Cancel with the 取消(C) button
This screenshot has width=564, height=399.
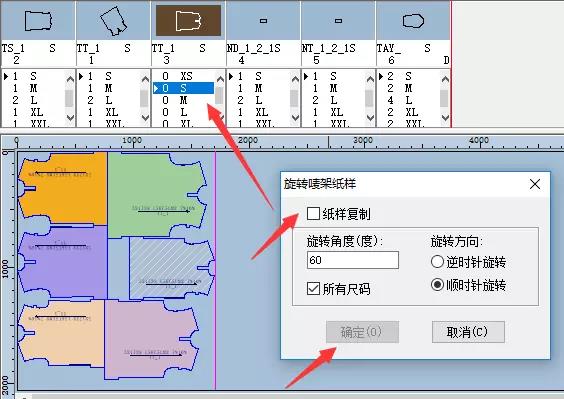(468, 332)
